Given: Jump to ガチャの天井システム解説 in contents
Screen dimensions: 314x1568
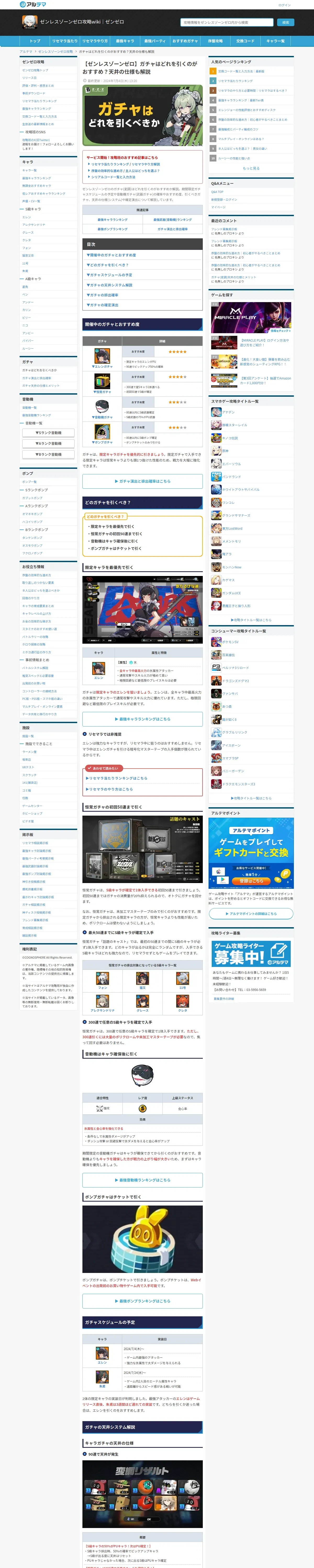Looking at the screenshot, I should point(110,285).
